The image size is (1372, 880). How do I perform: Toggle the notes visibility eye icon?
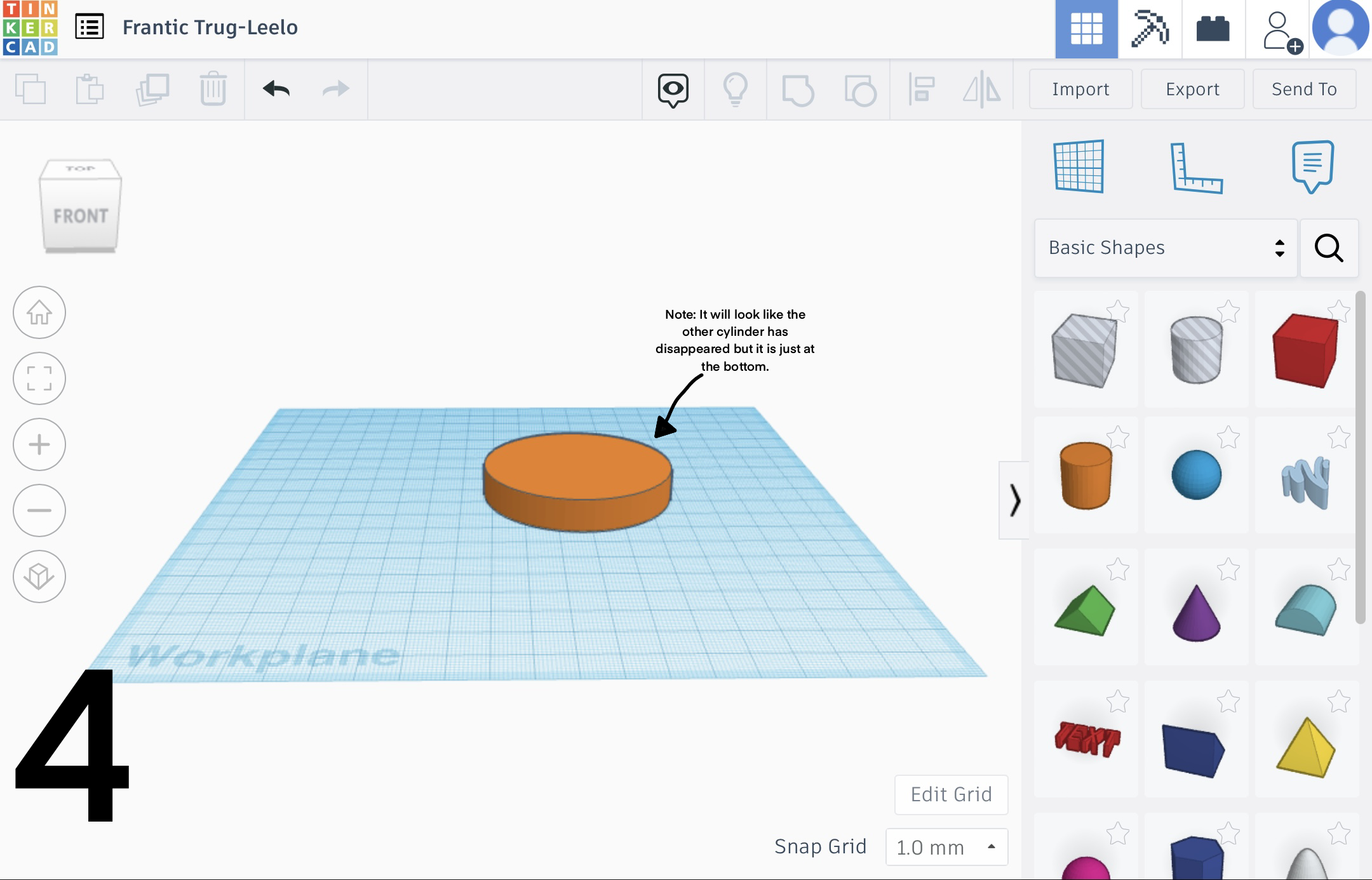click(673, 90)
